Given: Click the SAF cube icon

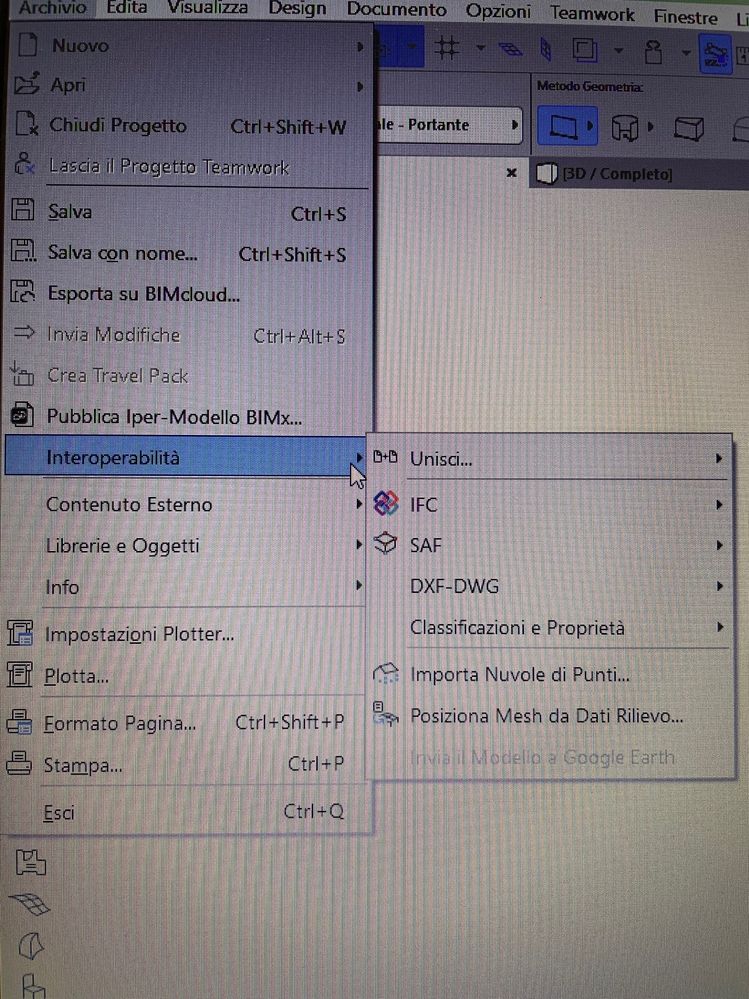Looking at the screenshot, I should pyautogui.click(x=385, y=543).
